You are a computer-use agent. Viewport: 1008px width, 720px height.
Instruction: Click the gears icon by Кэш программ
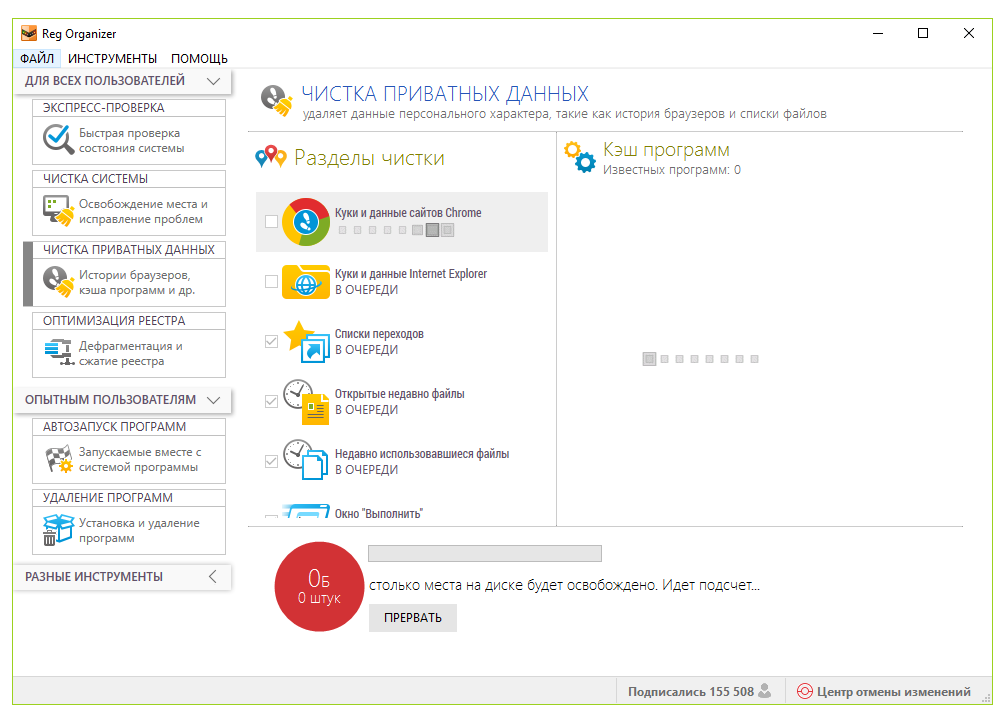tap(580, 157)
